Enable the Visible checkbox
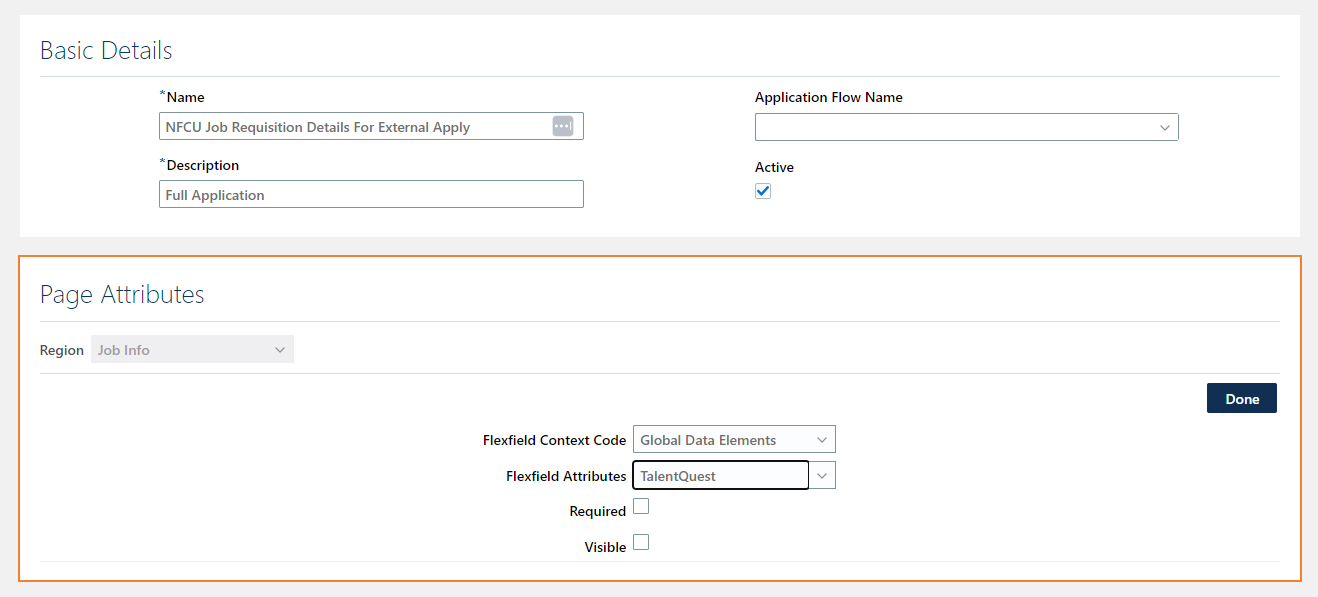 [x=641, y=541]
